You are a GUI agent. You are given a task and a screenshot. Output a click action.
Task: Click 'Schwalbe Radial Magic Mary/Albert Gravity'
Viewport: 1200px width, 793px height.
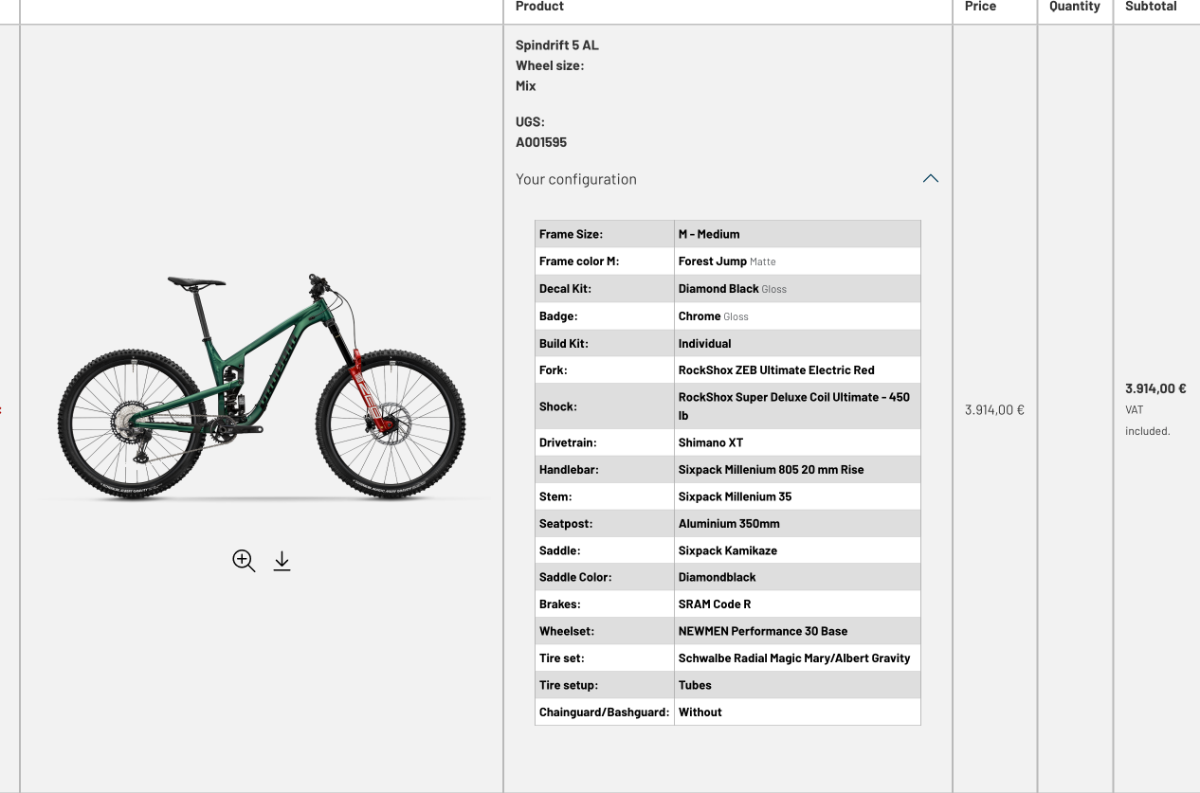point(795,658)
